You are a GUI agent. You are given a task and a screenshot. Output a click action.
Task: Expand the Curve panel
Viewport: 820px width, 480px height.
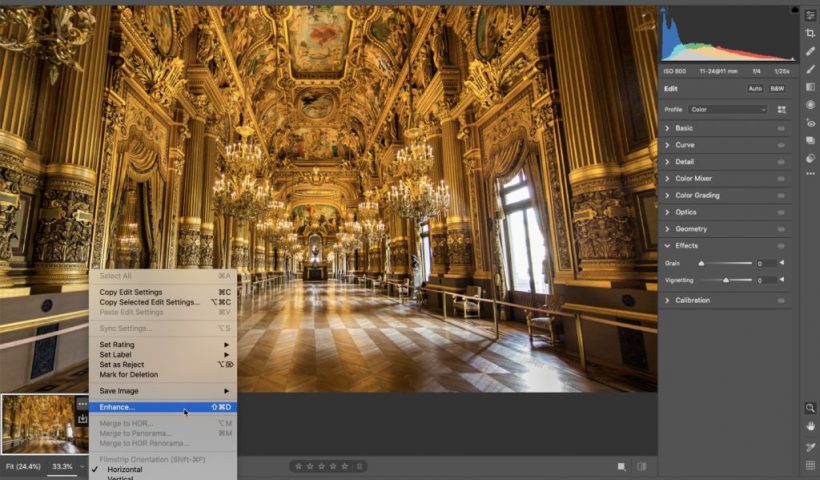[684, 145]
